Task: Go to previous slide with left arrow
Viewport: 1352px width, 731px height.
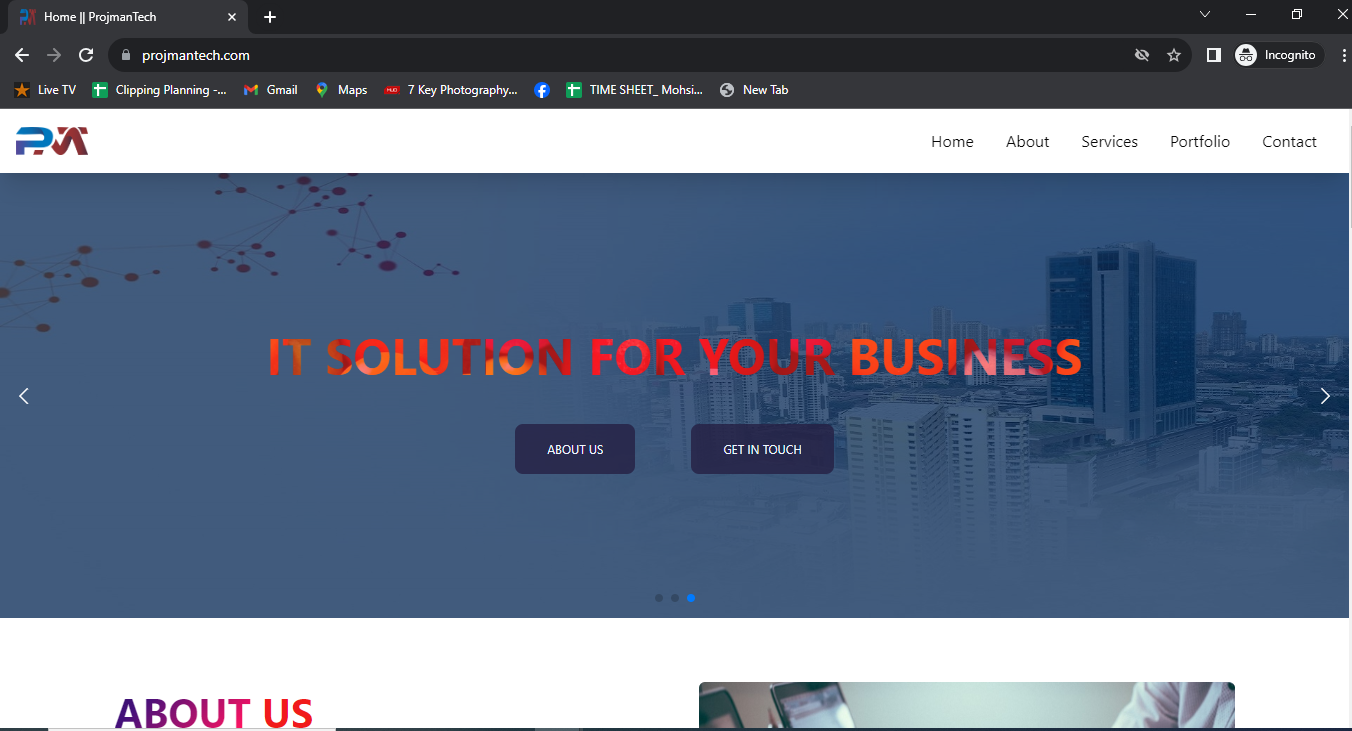Action: pyautogui.click(x=24, y=396)
